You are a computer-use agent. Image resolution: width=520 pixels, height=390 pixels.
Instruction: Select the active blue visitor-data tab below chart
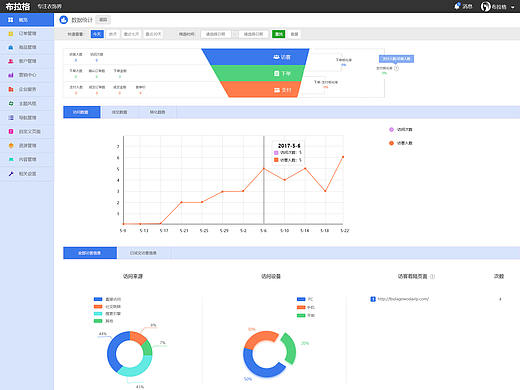tap(90, 253)
